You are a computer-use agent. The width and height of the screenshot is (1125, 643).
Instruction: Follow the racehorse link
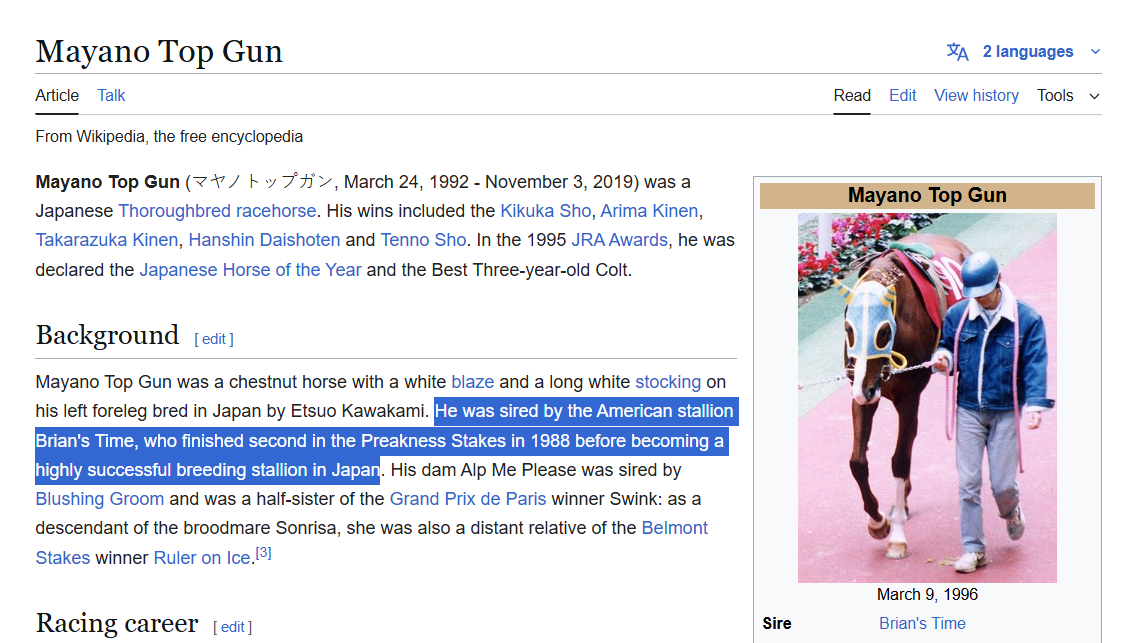[276, 211]
